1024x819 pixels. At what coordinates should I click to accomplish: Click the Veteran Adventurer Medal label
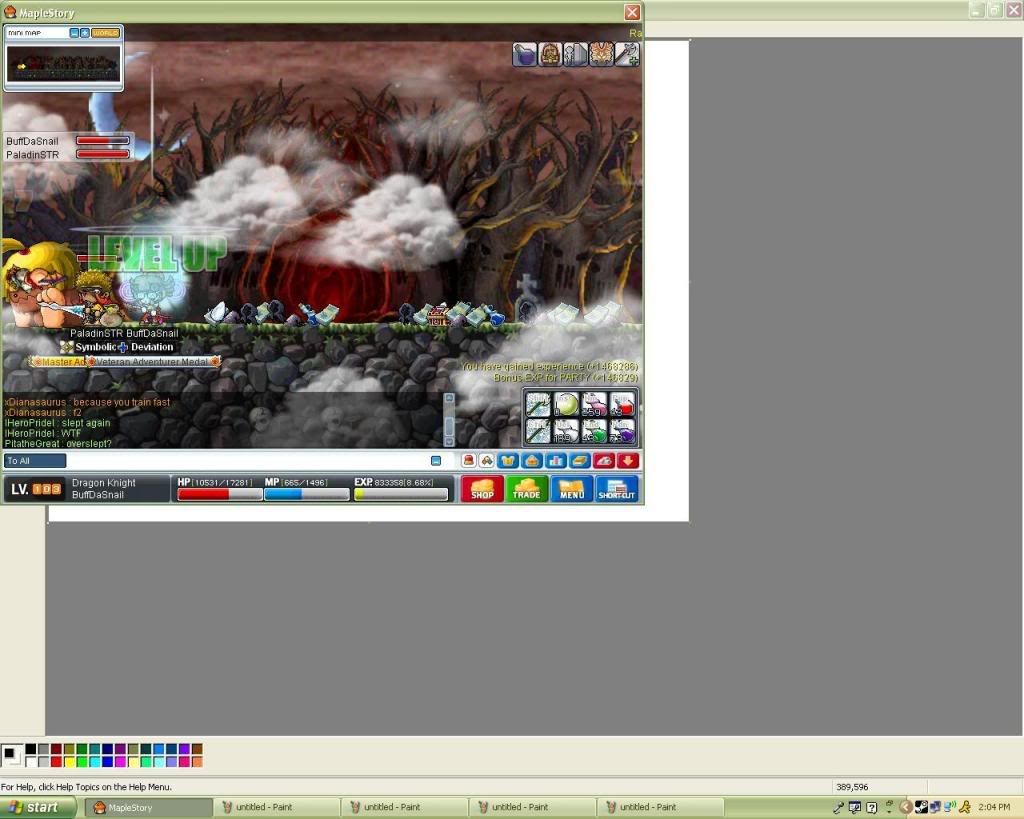(155, 362)
